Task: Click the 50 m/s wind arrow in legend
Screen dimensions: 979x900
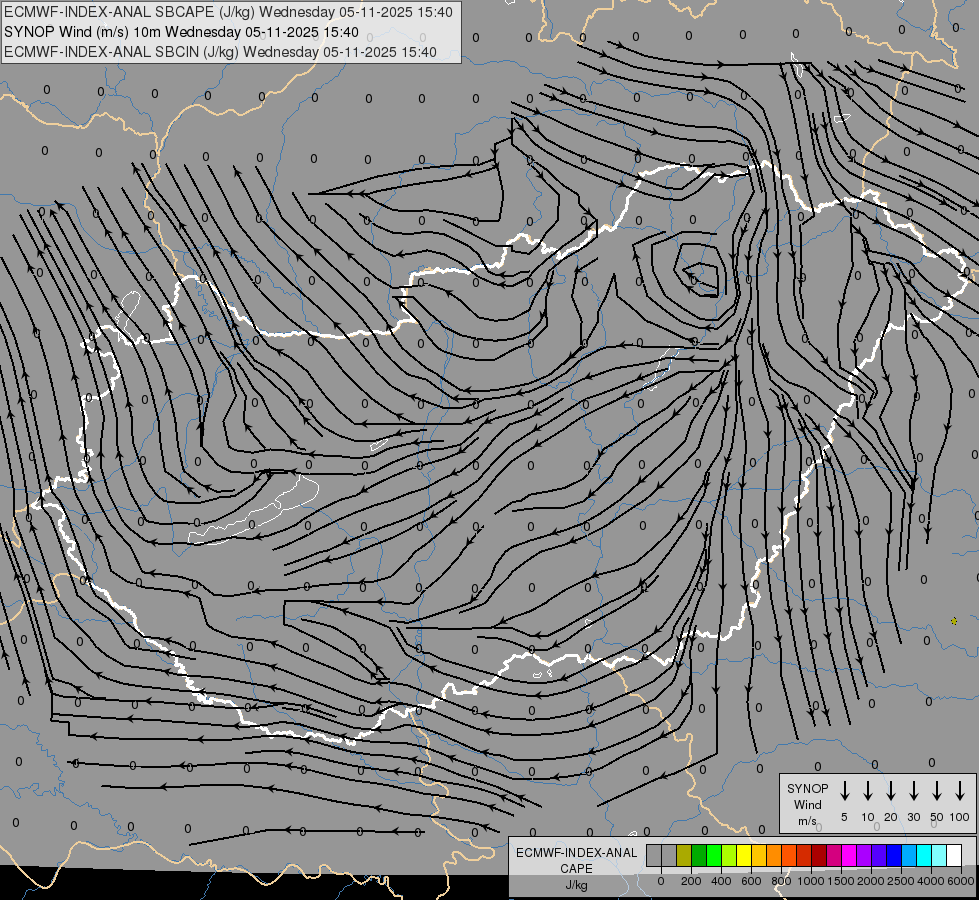Action: 937,791
